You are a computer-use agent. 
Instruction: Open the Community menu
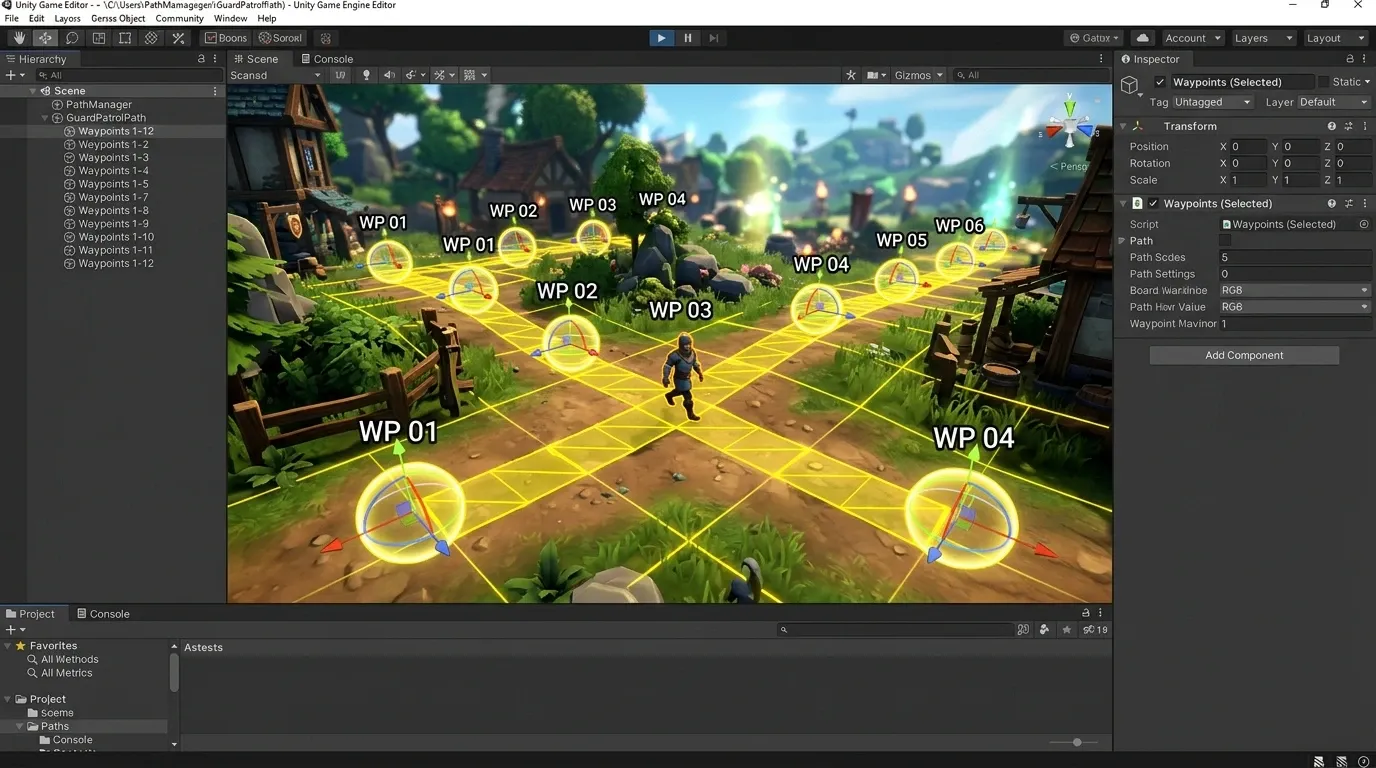[179, 18]
